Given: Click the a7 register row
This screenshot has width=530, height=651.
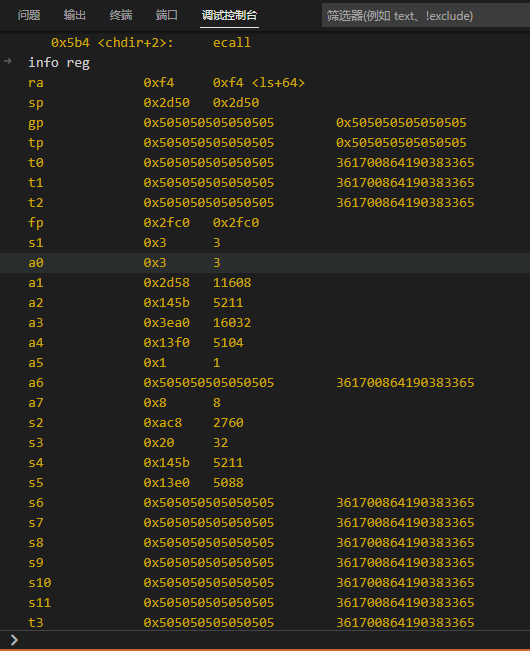Looking at the screenshot, I should [265, 402].
